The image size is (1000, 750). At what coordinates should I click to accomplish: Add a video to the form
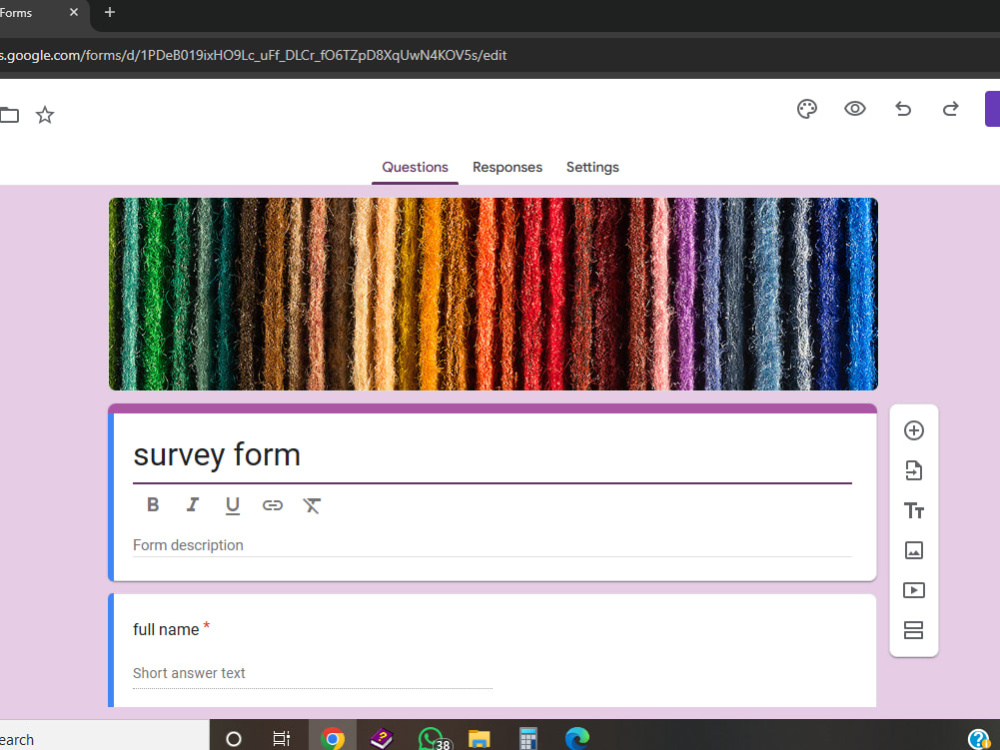[x=913, y=591]
